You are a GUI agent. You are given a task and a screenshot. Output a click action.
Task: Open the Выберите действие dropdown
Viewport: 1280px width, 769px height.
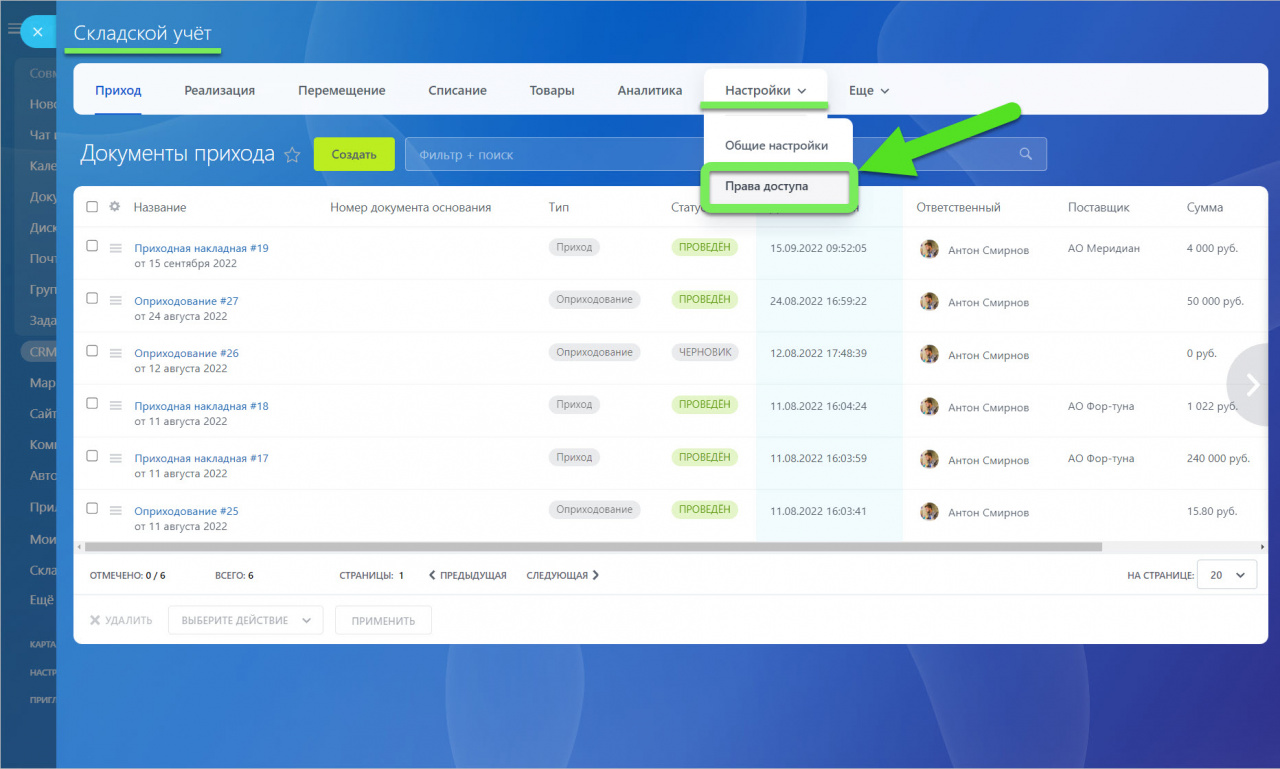coord(245,620)
